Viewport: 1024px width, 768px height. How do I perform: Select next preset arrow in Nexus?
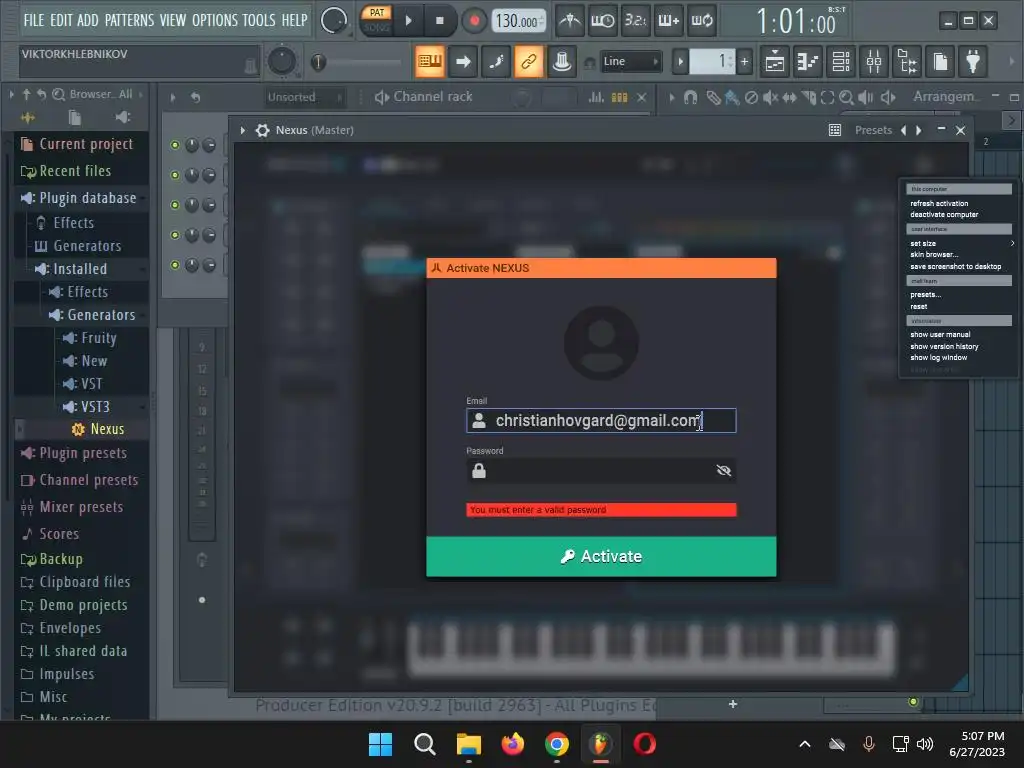(919, 130)
